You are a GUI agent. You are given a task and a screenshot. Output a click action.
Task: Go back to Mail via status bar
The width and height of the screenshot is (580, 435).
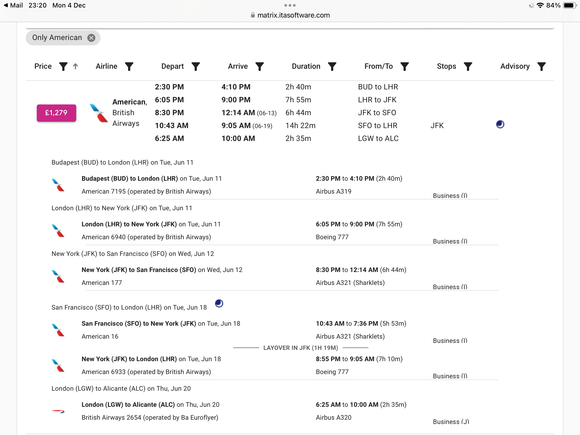[x=13, y=5]
